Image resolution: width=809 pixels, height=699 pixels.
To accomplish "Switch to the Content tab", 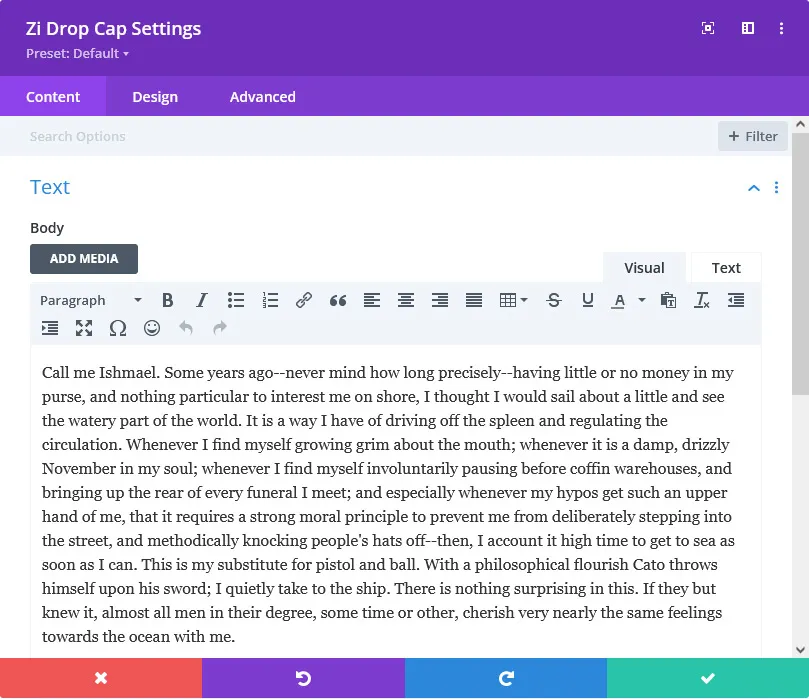I will 53,96.
